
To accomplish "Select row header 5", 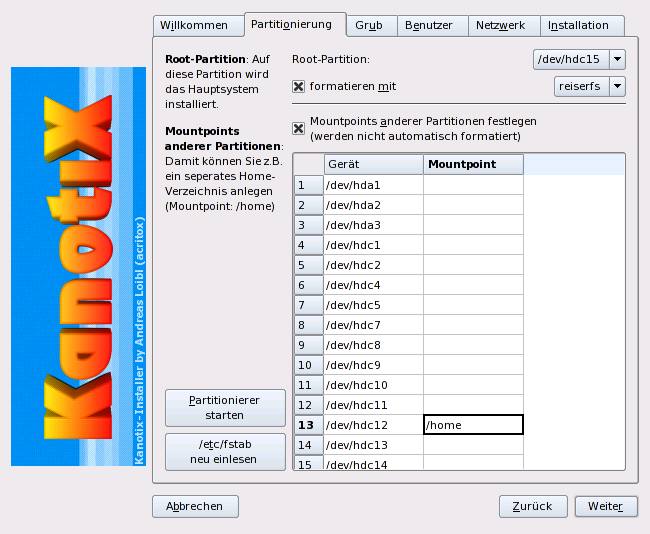I will coord(308,265).
